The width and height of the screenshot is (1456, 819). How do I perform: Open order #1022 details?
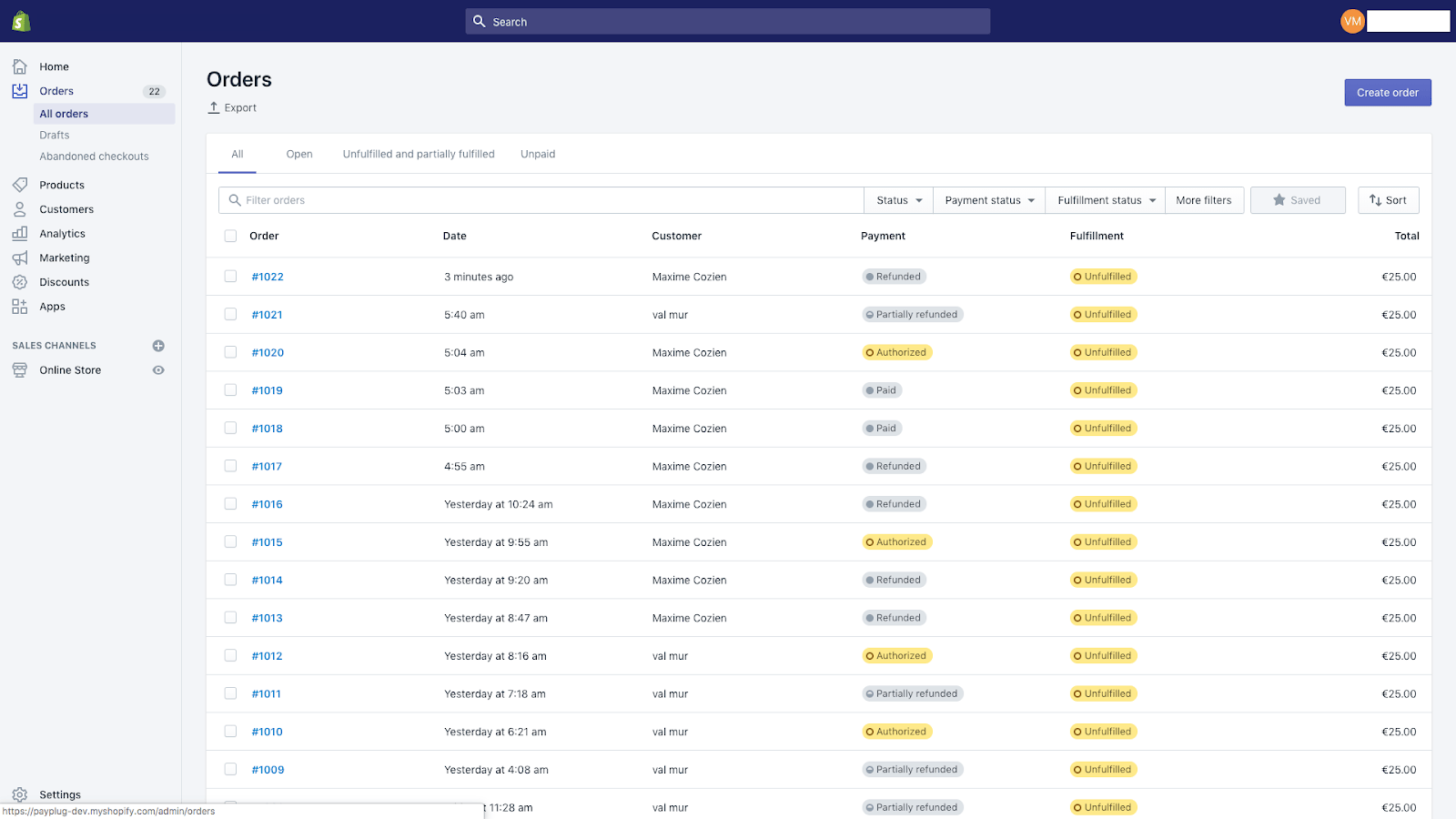point(267,276)
